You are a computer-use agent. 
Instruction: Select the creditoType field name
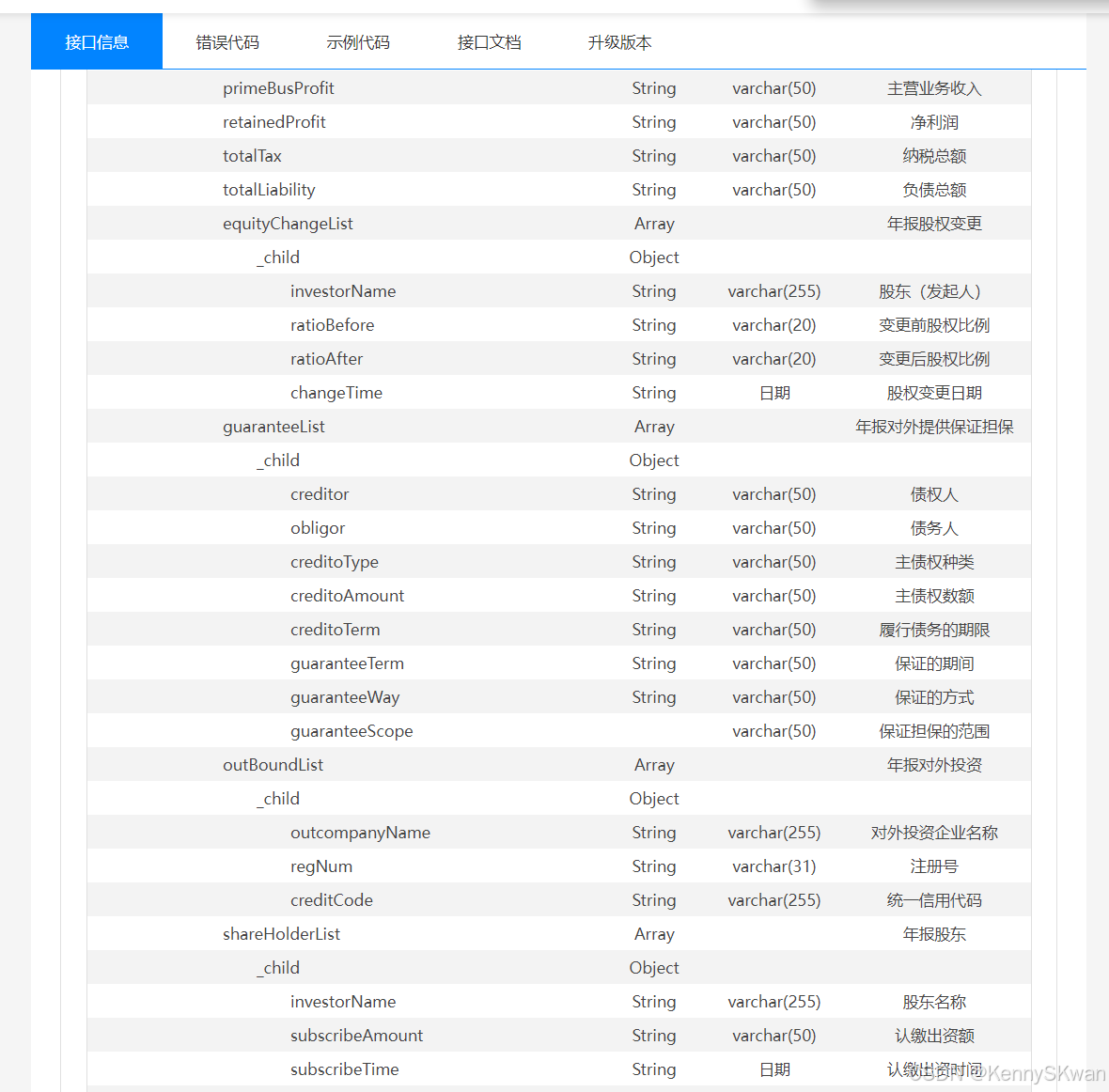click(x=334, y=562)
